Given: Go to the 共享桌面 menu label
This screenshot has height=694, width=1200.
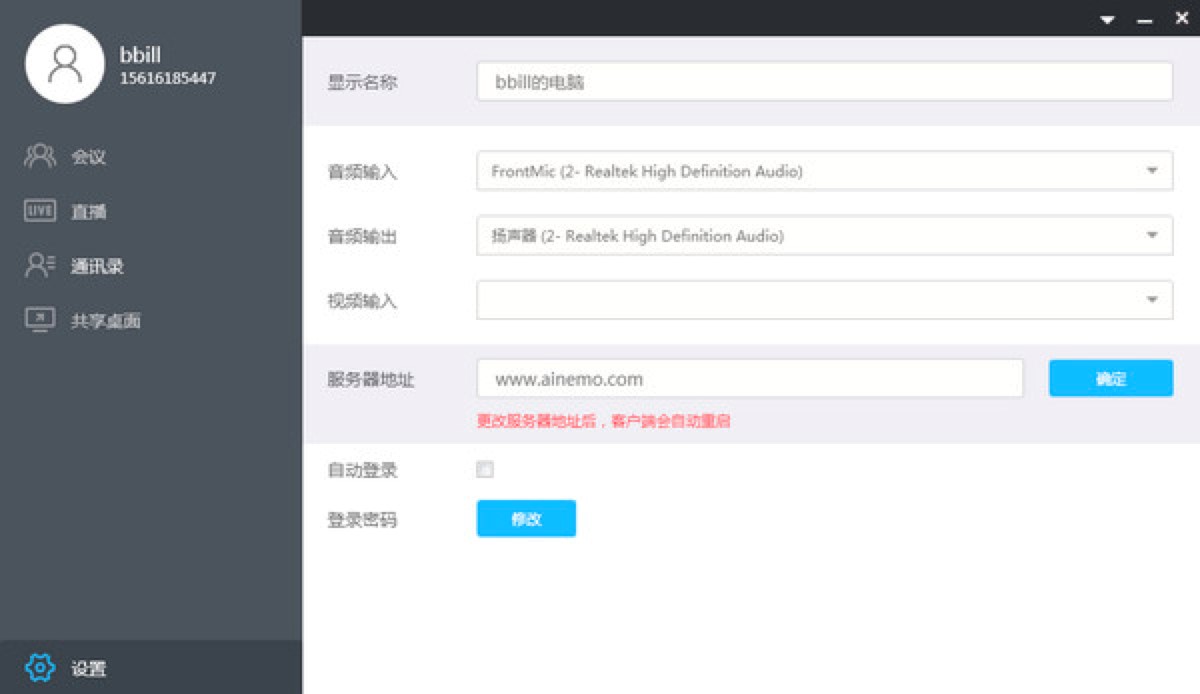Looking at the screenshot, I should [x=105, y=321].
